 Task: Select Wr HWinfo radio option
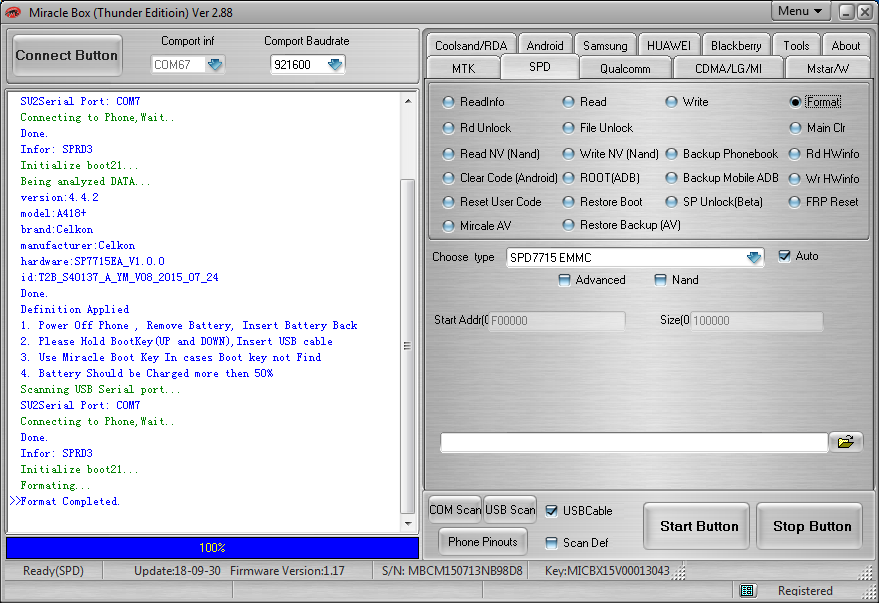[824, 179]
